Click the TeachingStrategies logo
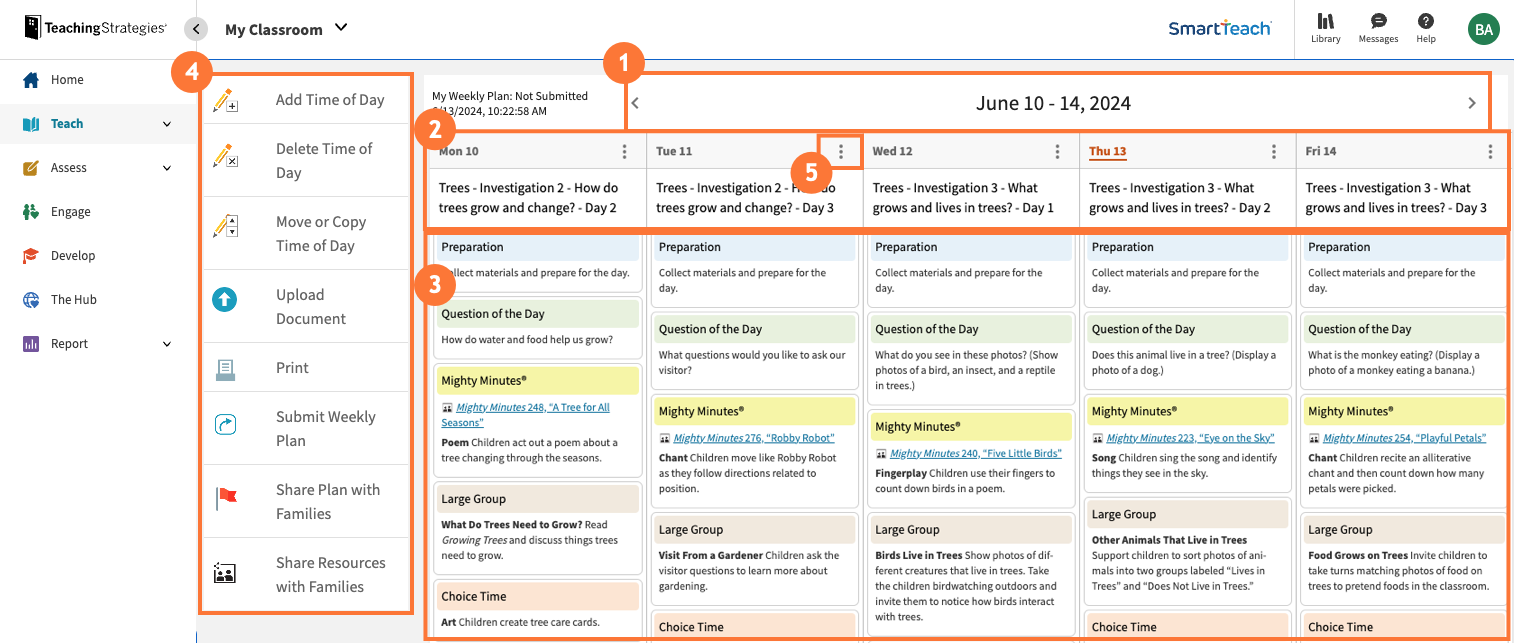The image size is (1514, 643). click(x=95, y=27)
